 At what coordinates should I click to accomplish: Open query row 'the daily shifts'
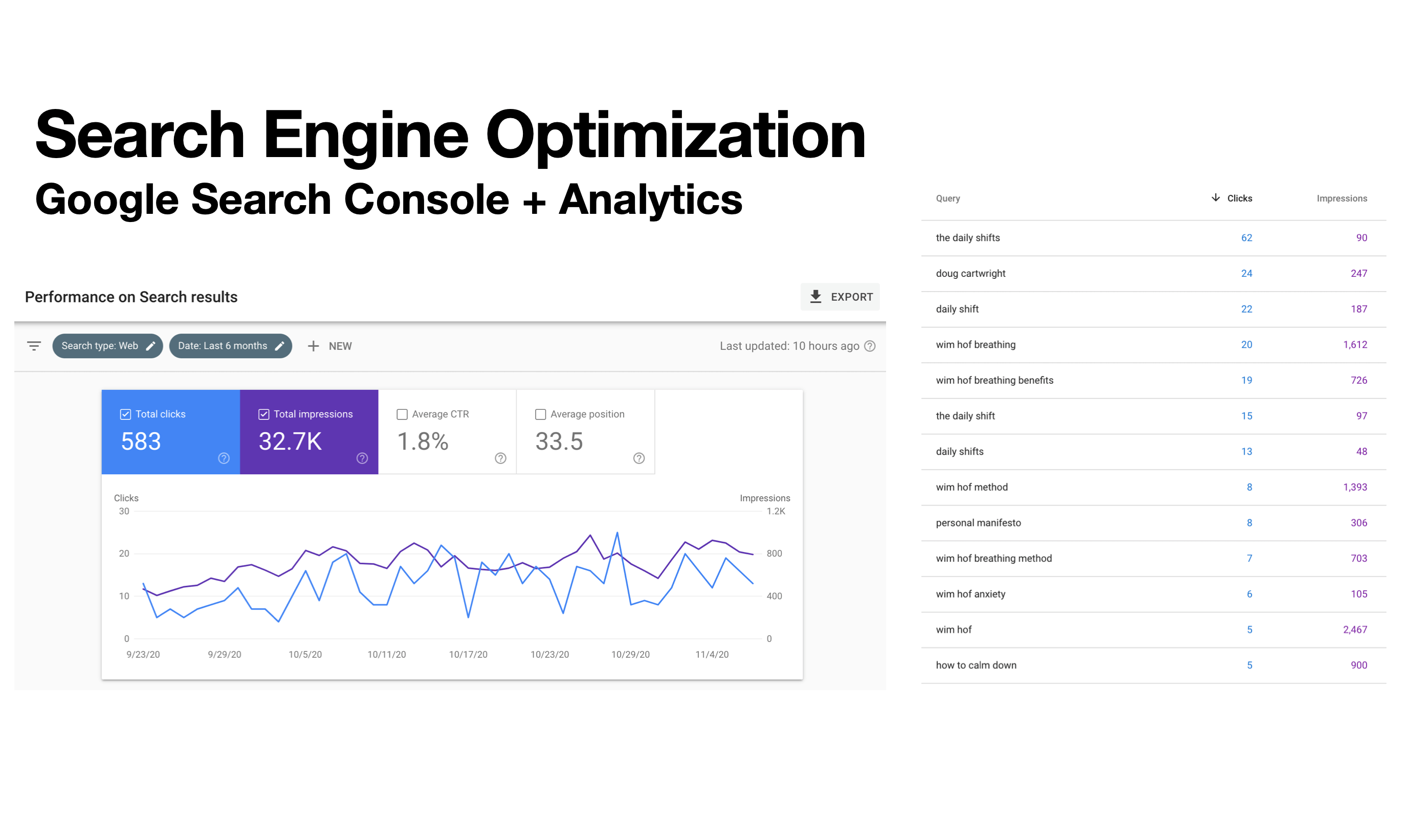[x=1154, y=238]
